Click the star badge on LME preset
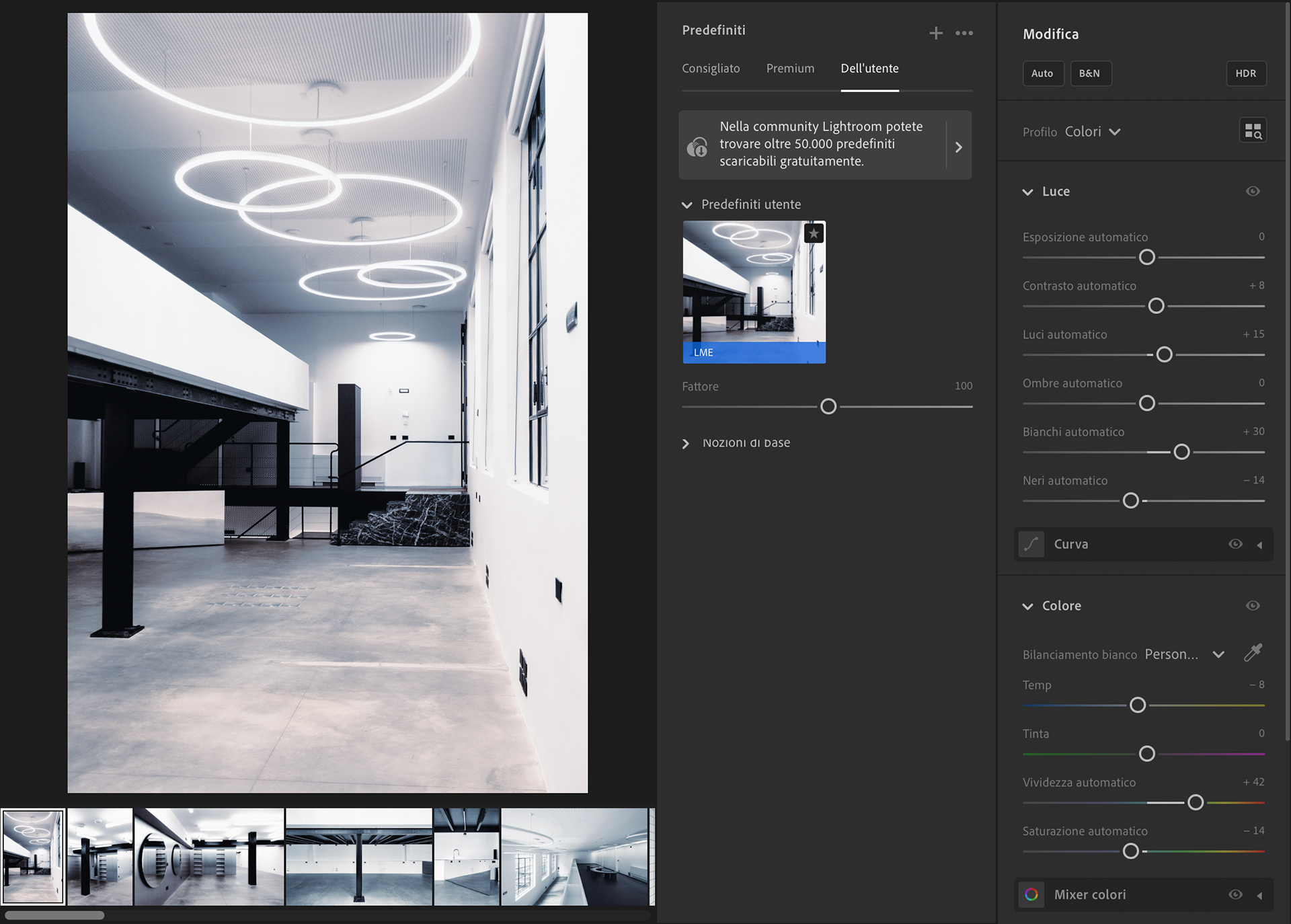The image size is (1291, 924). pos(814,233)
